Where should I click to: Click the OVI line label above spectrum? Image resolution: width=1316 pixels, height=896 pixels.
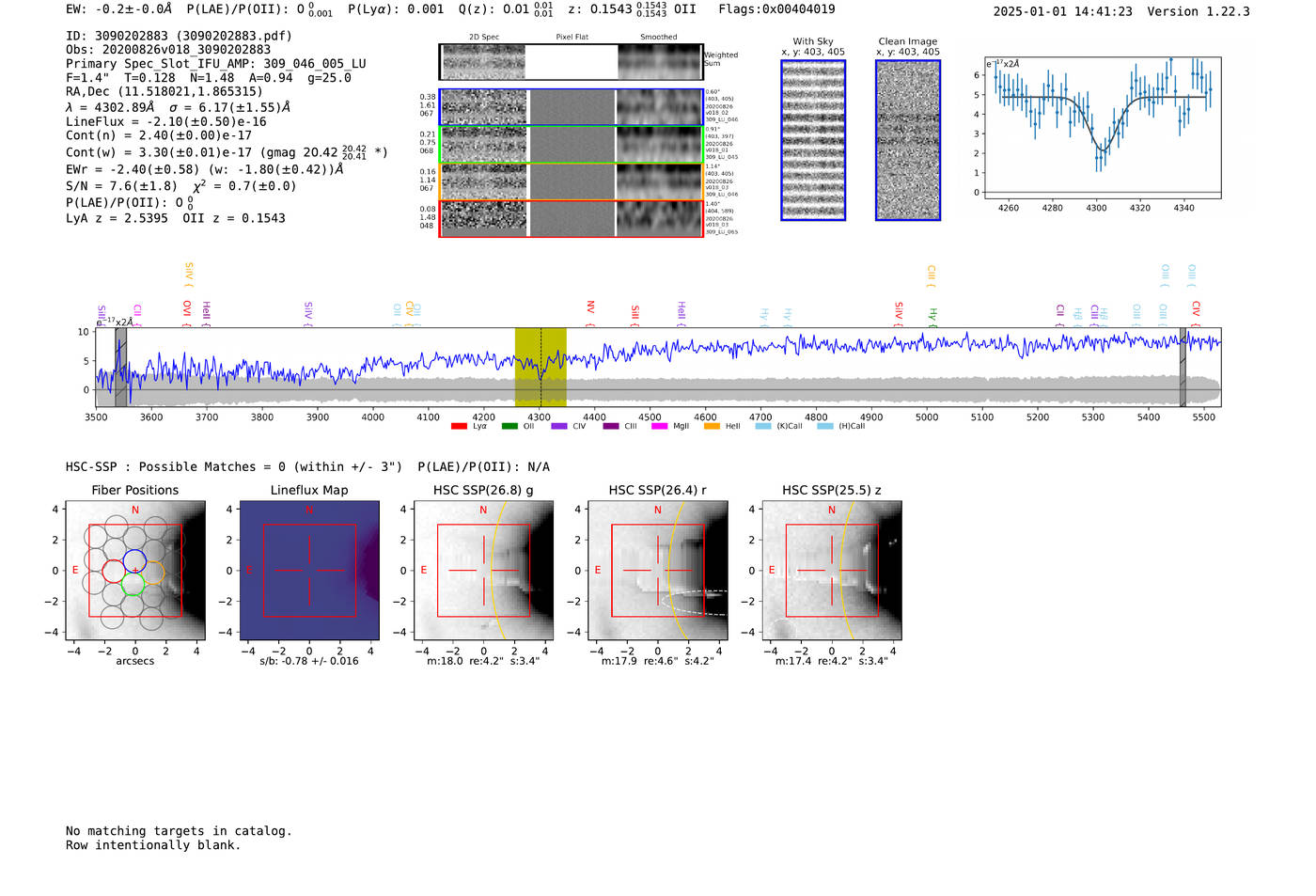pyautogui.click(x=186, y=314)
